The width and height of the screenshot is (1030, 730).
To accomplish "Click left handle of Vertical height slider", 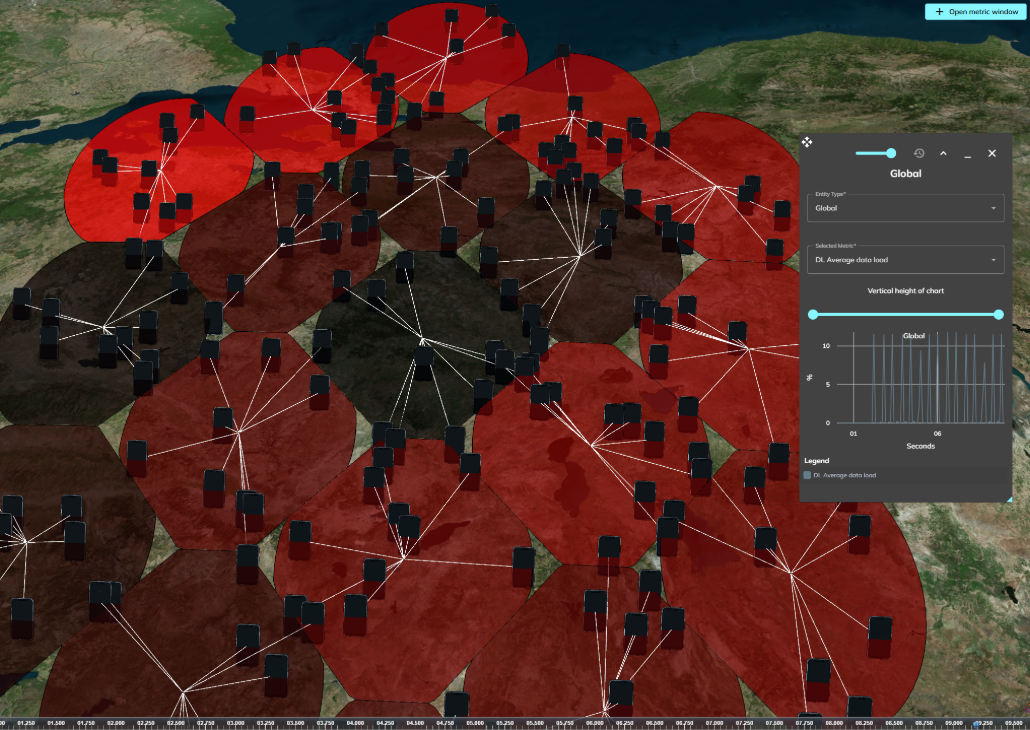I will (813, 314).
